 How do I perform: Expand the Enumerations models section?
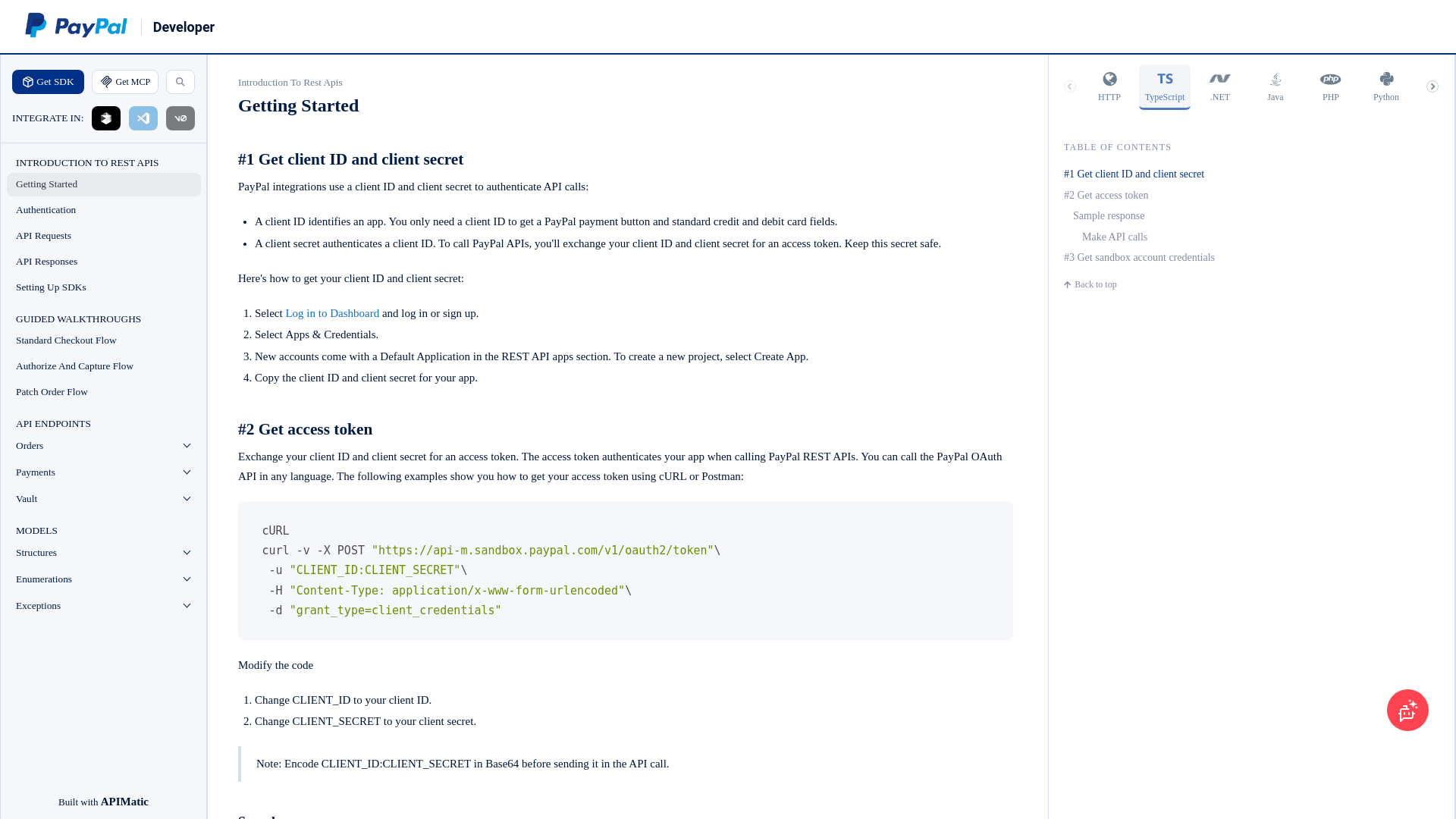[x=104, y=579]
